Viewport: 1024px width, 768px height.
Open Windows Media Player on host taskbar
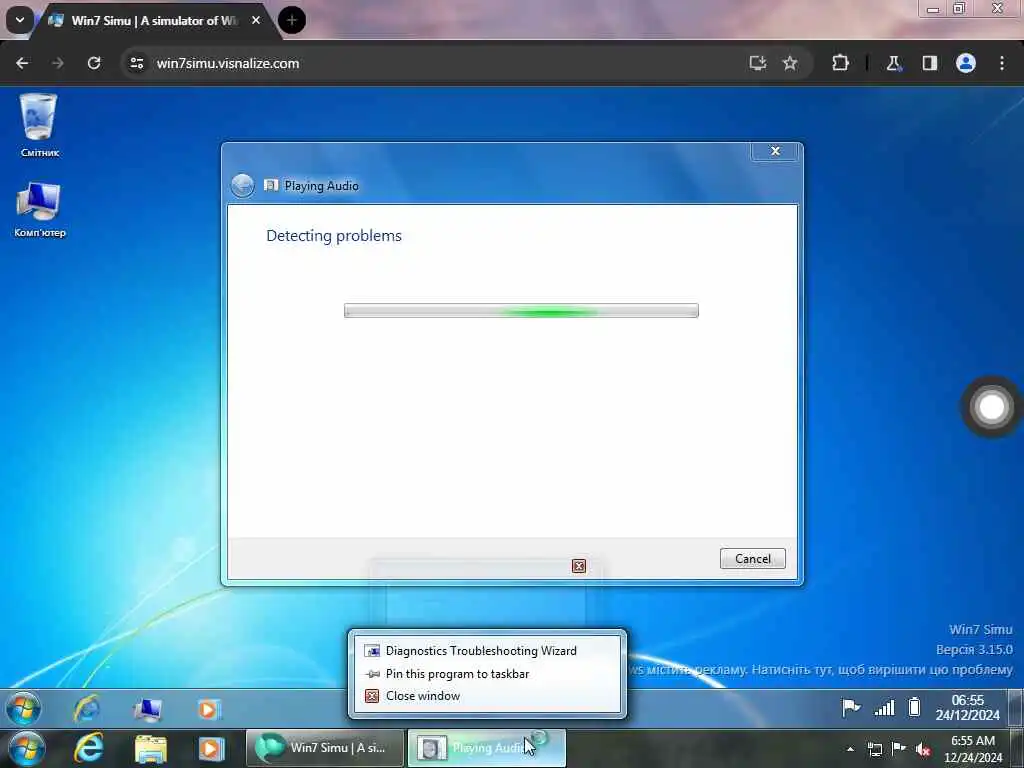[211, 749]
